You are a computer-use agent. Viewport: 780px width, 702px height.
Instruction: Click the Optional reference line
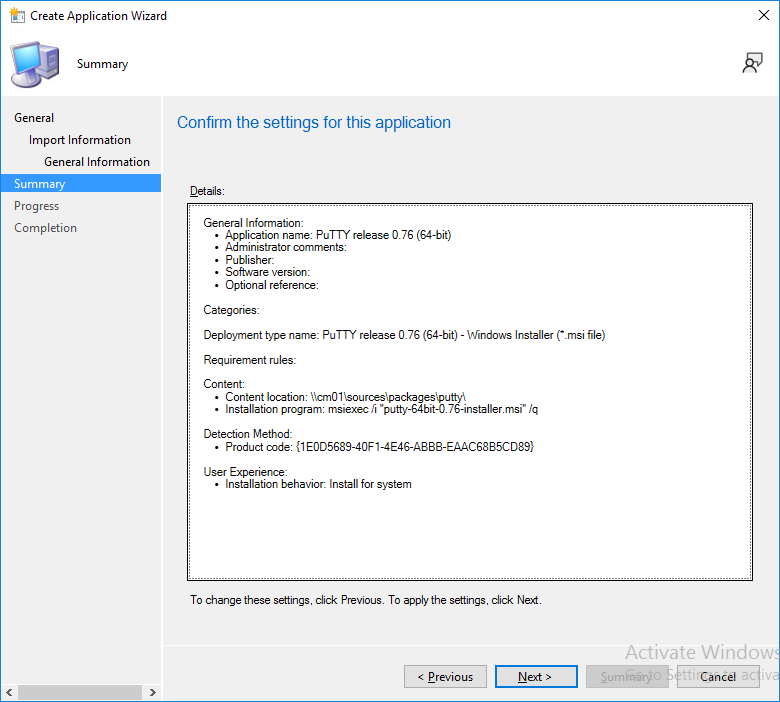pyautogui.click(x=272, y=285)
